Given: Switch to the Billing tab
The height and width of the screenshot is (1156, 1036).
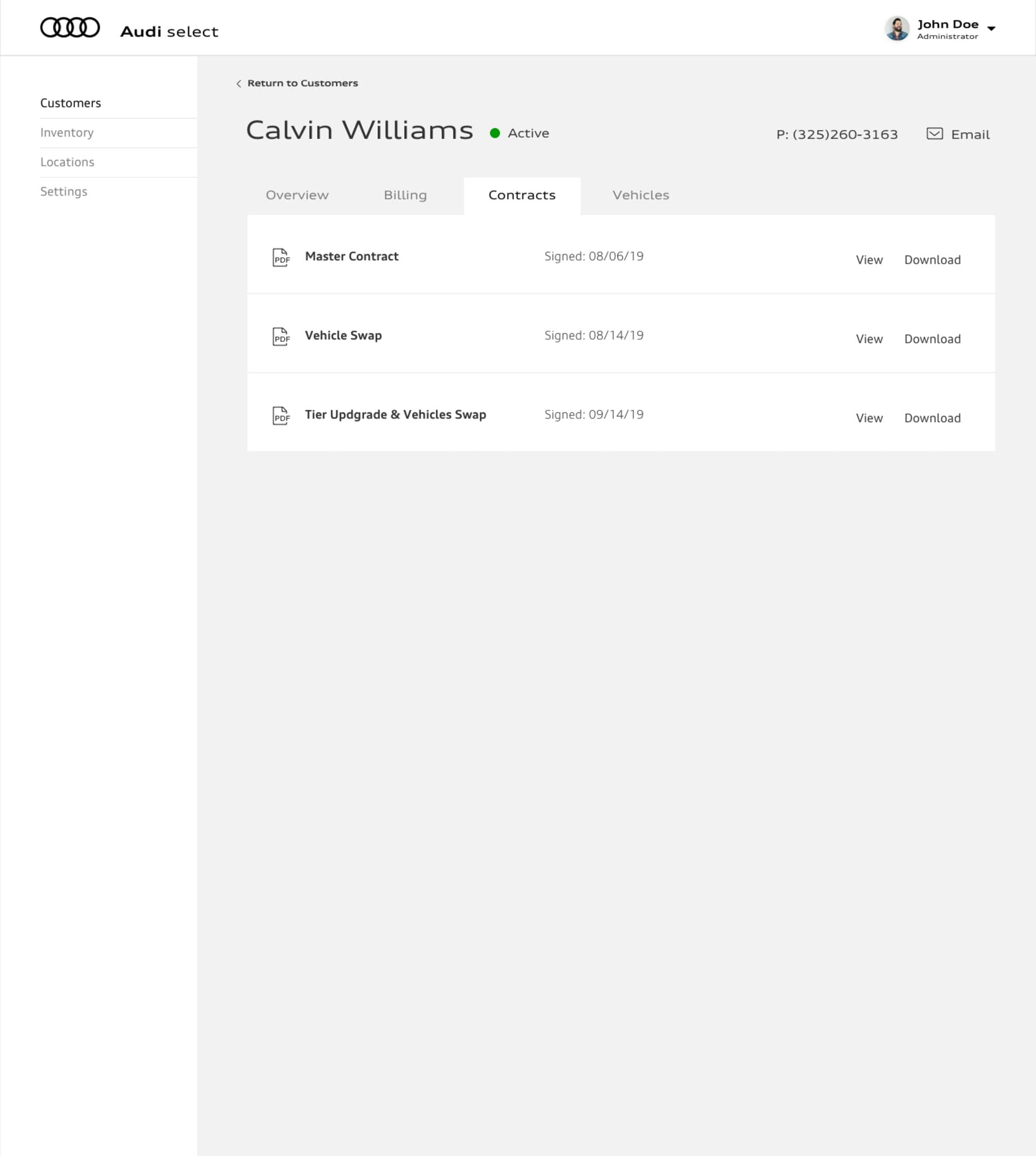Looking at the screenshot, I should tap(405, 195).
